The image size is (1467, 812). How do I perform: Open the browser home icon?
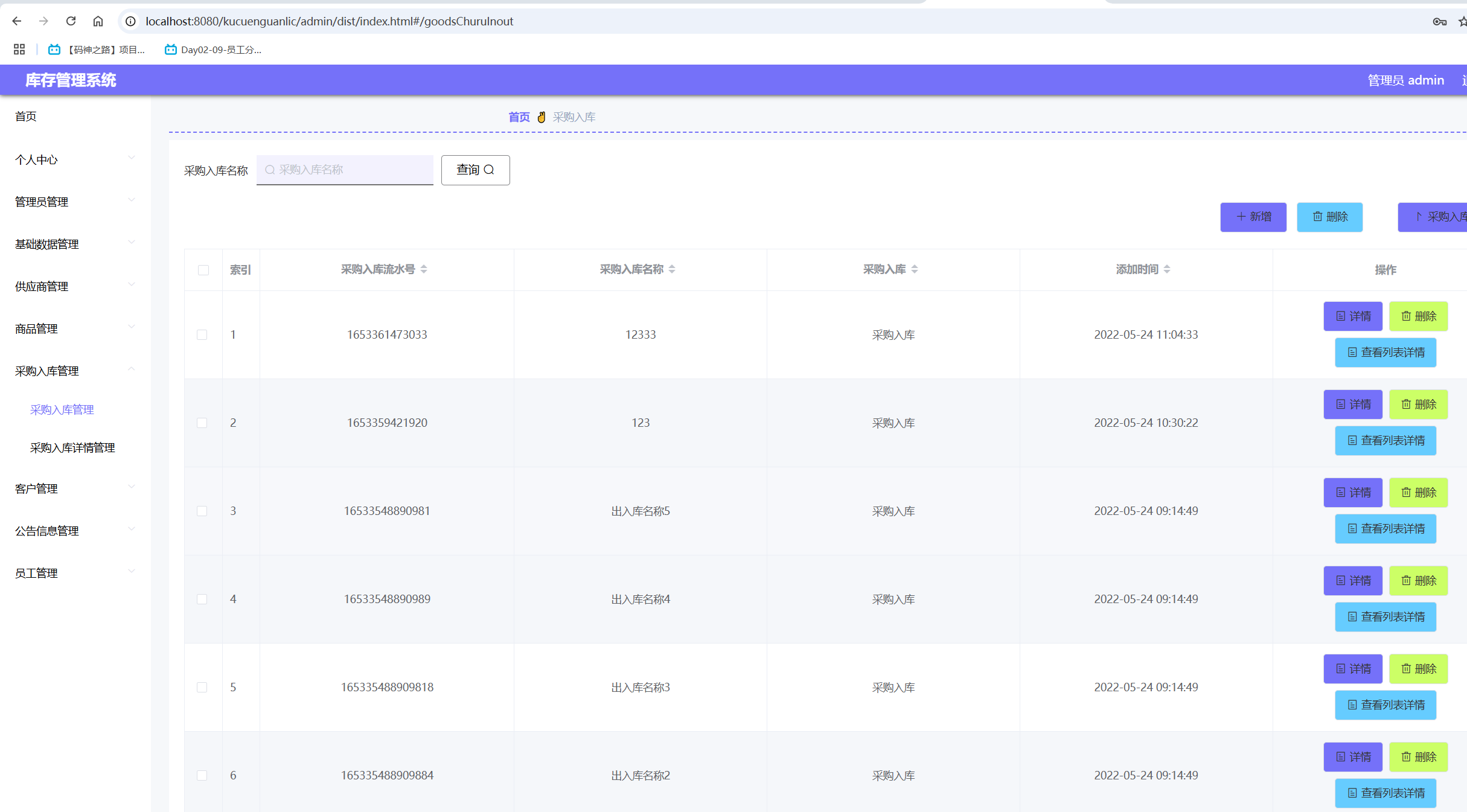click(98, 21)
